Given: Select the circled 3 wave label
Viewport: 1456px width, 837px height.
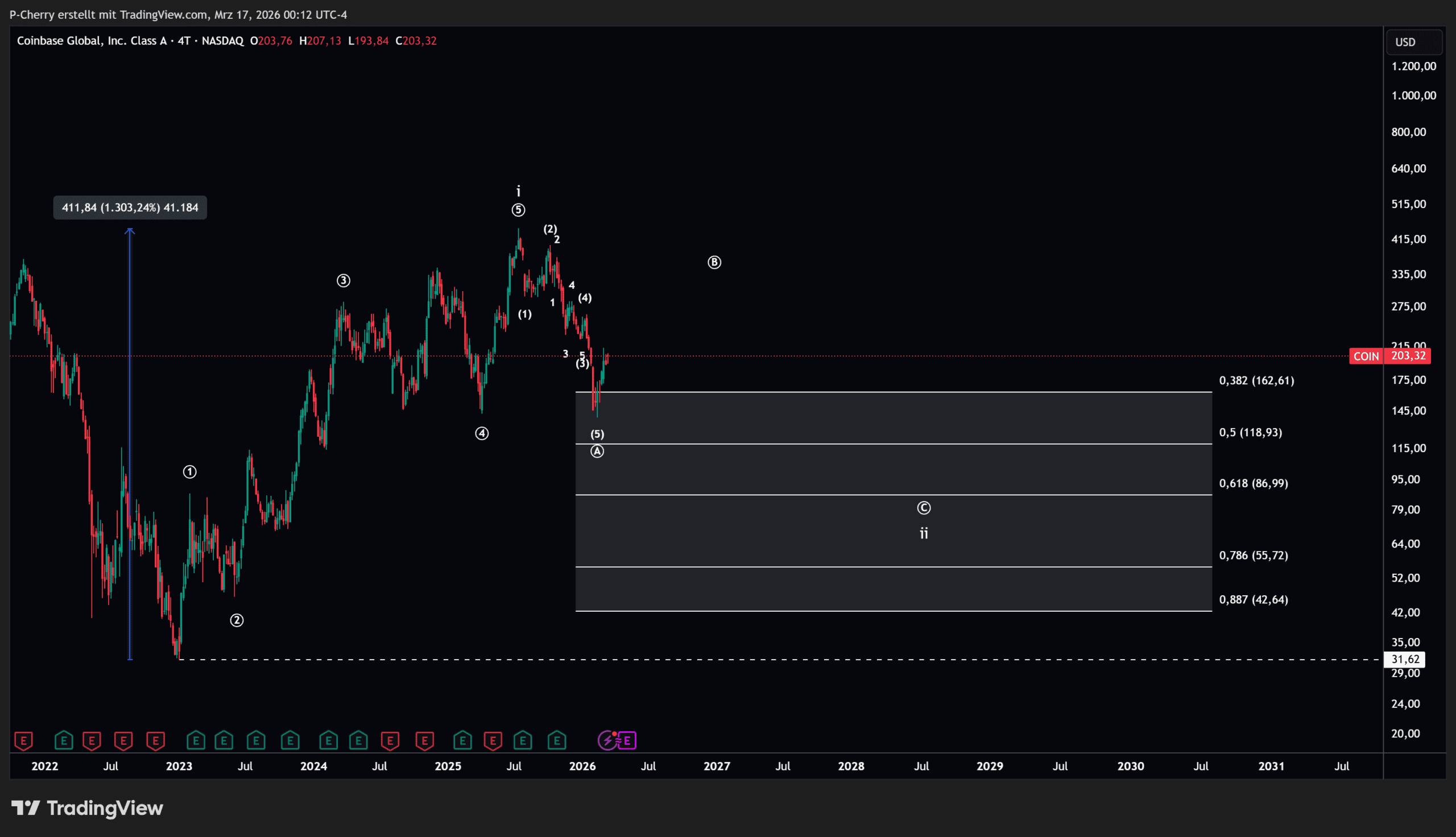Looking at the screenshot, I should [x=343, y=280].
